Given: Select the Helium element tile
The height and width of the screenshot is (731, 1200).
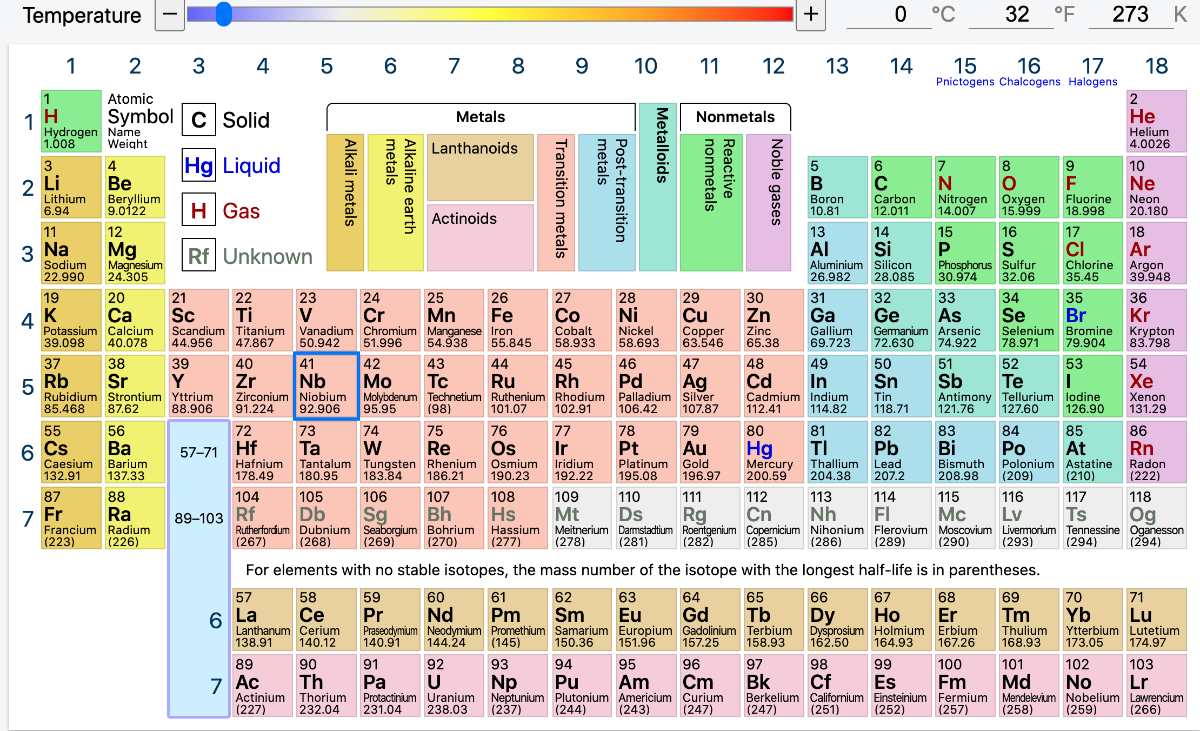Looking at the screenshot, I should point(1156,121).
